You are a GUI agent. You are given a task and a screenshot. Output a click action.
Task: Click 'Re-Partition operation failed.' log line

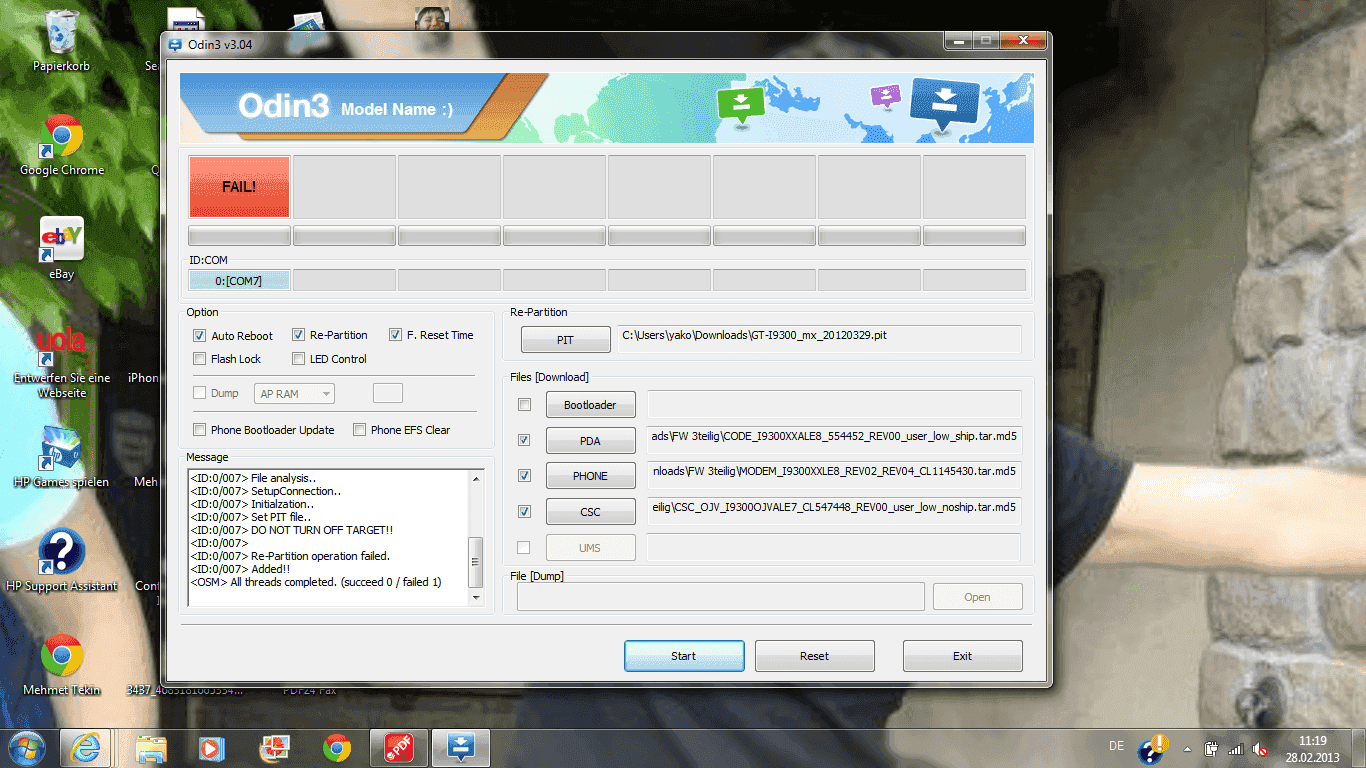[x=320, y=556]
